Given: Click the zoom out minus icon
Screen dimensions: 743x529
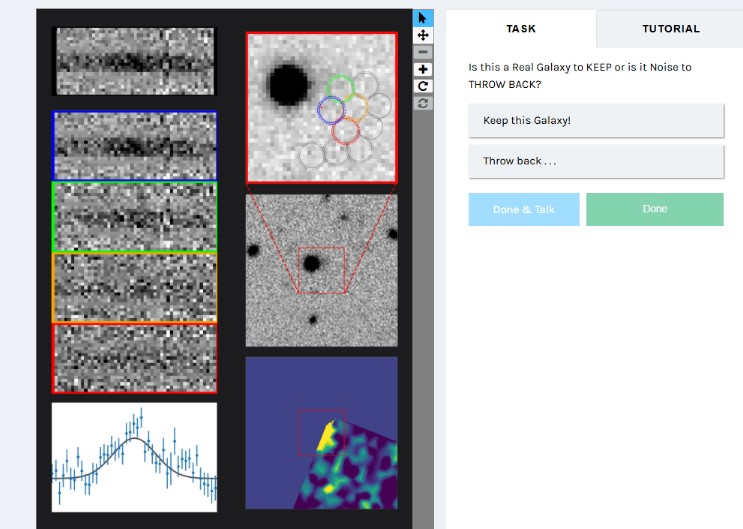Looking at the screenshot, I should click(423, 52).
